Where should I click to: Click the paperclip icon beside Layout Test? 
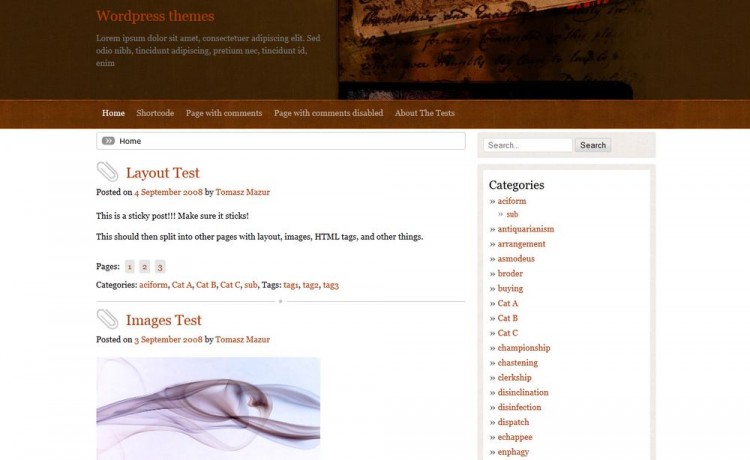(107, 172)
